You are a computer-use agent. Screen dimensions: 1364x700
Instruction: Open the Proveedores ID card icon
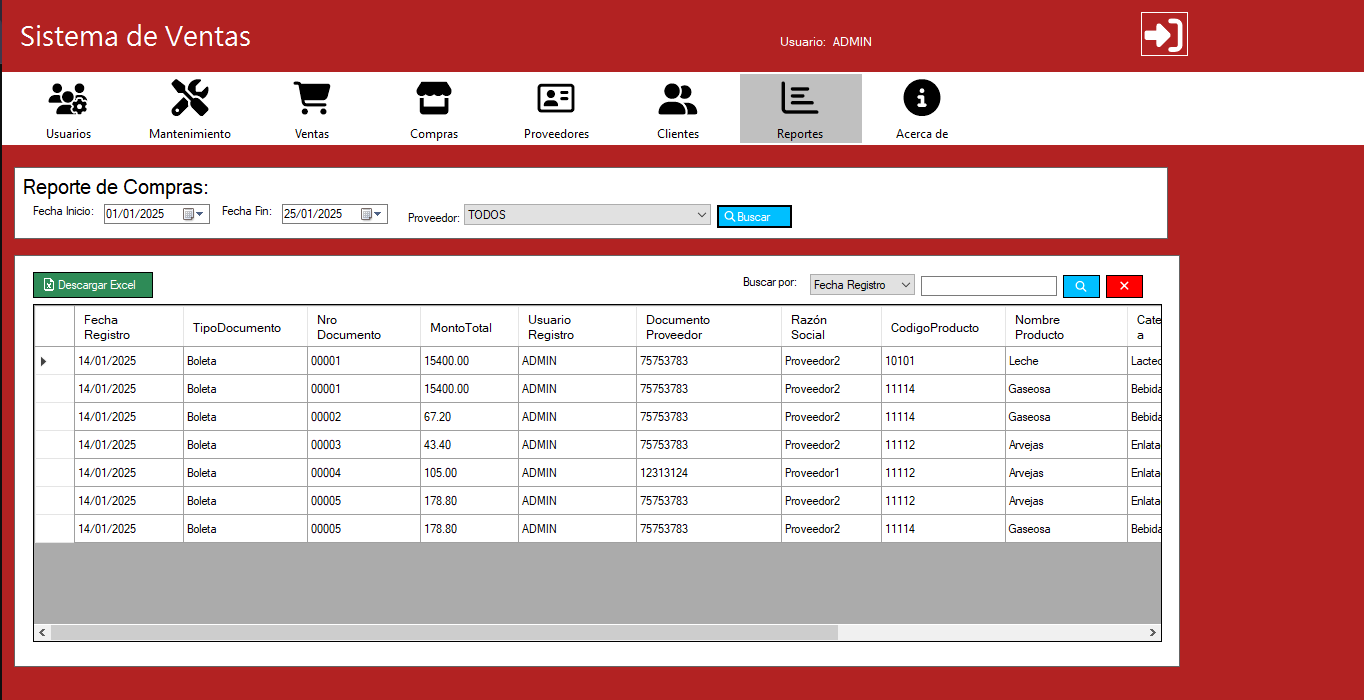click(556, 99)
